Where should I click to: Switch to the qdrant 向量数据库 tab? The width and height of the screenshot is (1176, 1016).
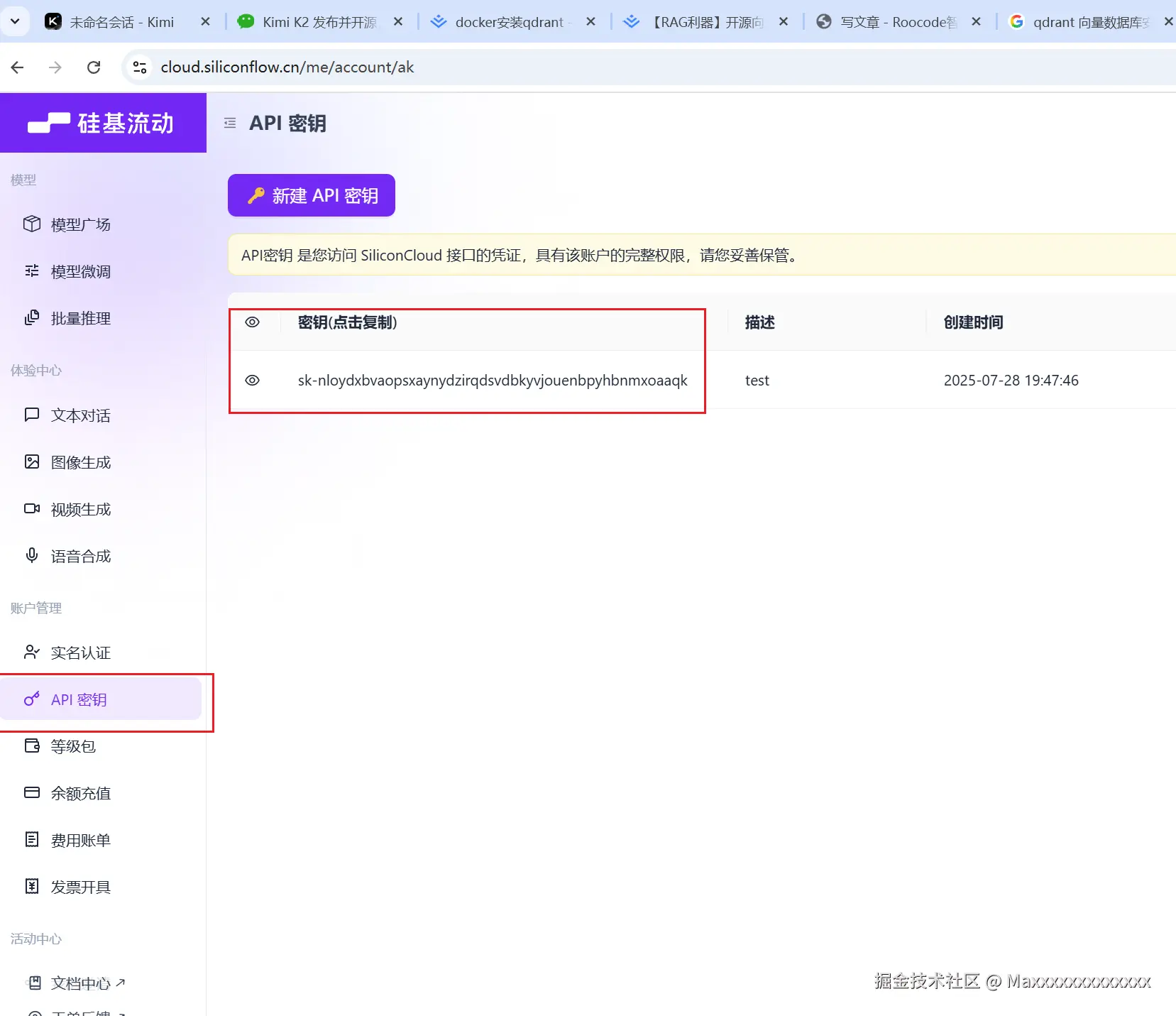click(1089, 22)
